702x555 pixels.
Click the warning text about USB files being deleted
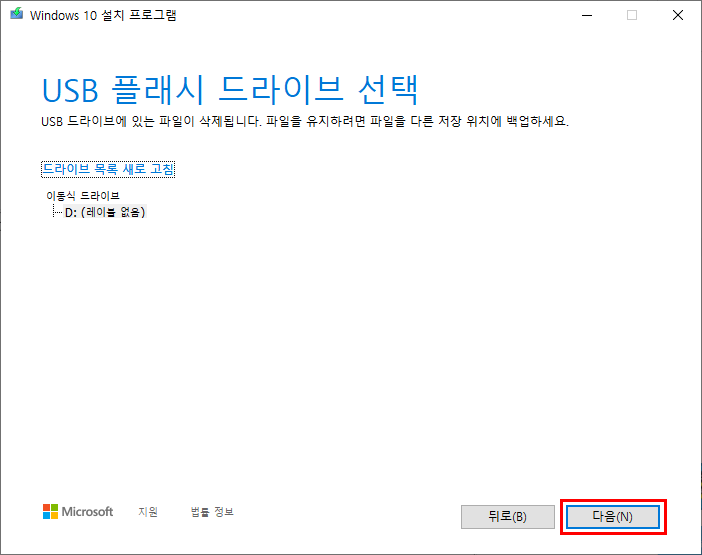(305, 121)
